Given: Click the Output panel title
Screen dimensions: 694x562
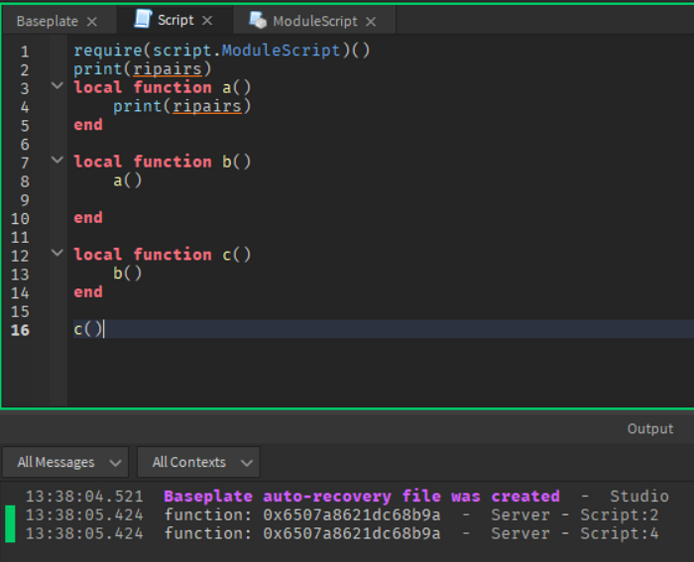Looking at the screenshot, I should pyautogui.click(x=650, y=428).
